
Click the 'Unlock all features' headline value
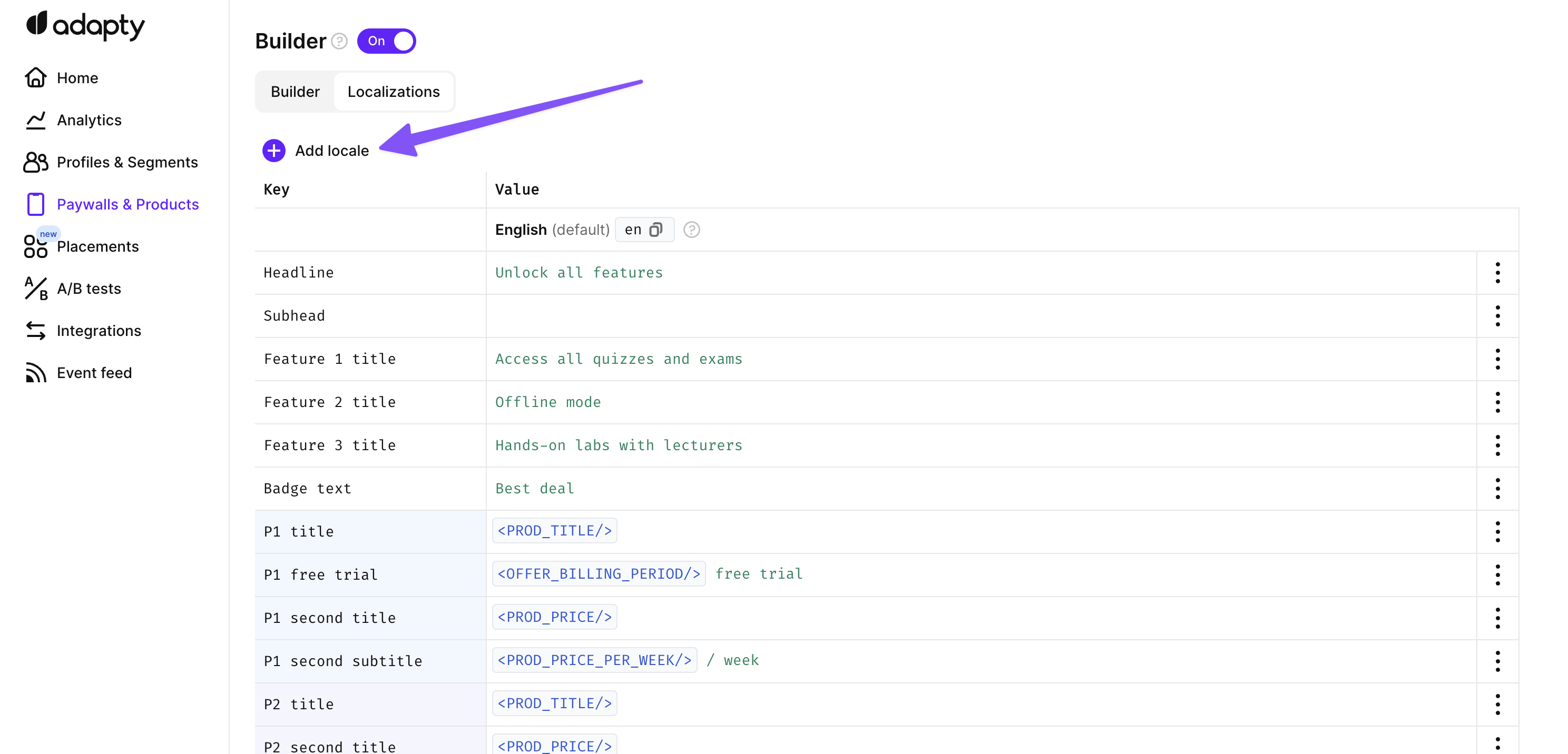579,272
